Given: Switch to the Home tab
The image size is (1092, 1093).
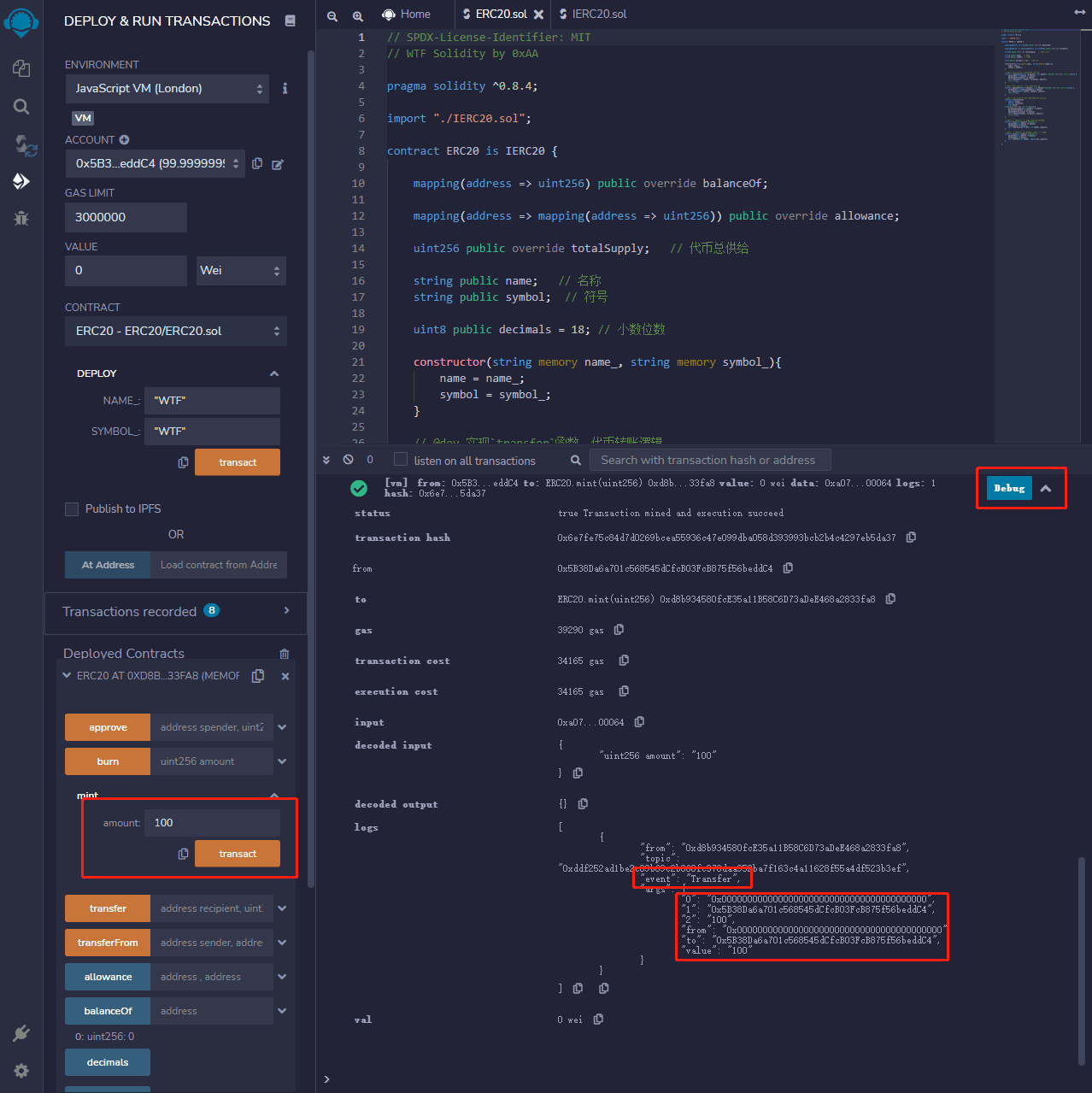Looking at the screenshot, I should coord(407,15).
